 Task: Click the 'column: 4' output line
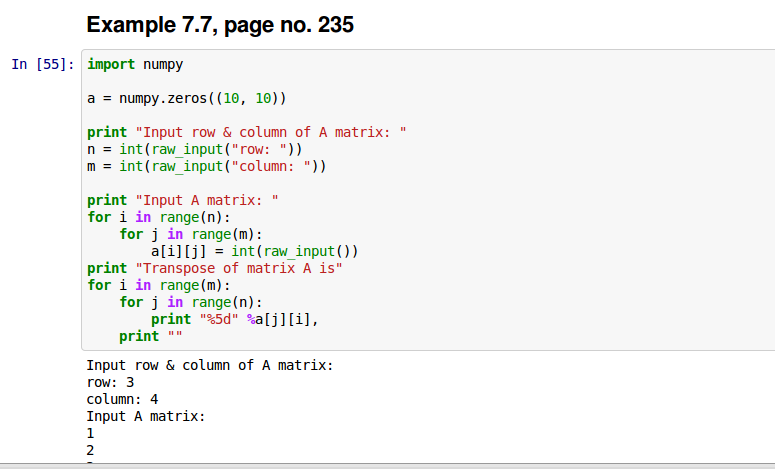(122, 398)
